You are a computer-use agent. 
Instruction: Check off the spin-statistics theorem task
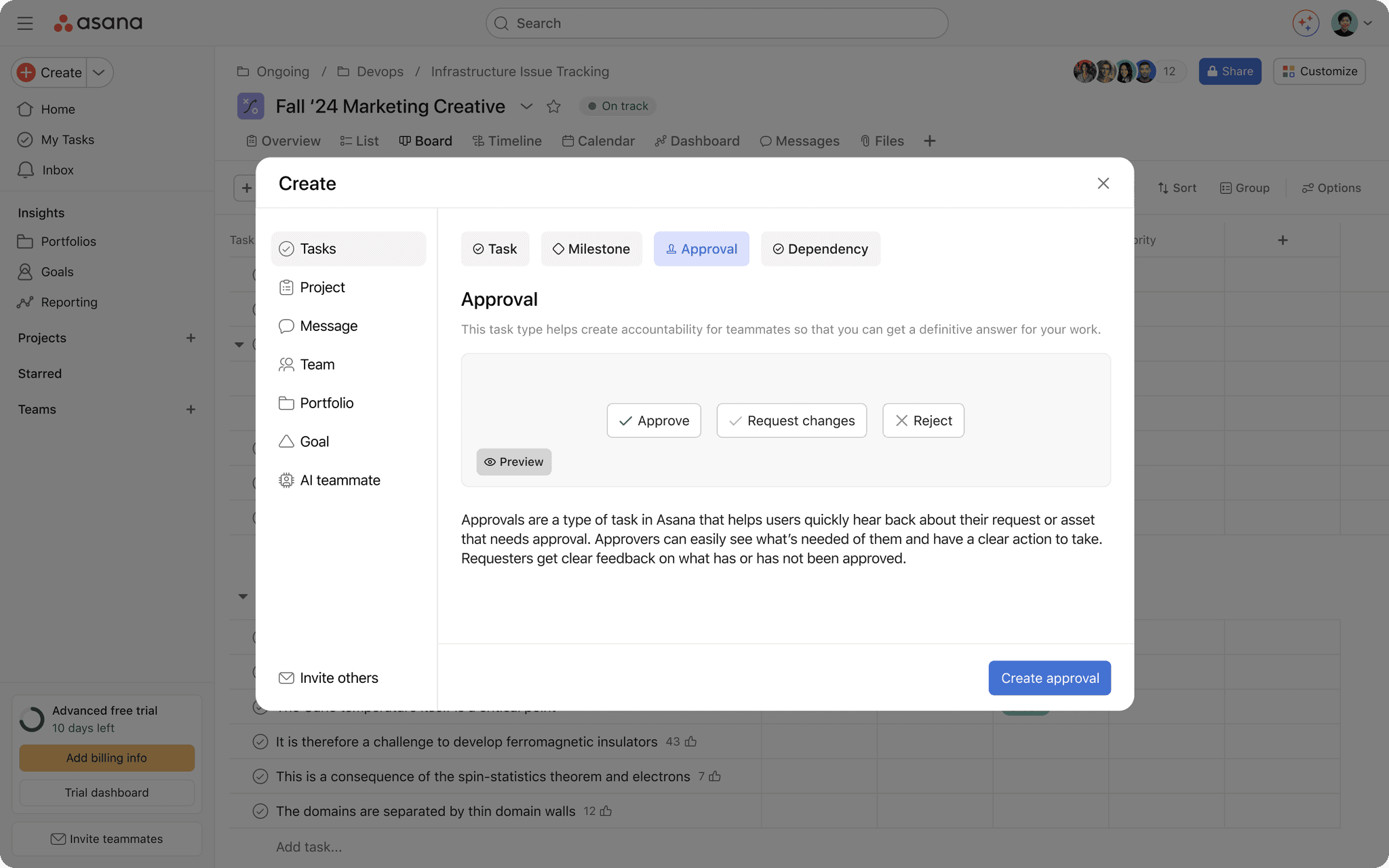(x=260, y=776)
